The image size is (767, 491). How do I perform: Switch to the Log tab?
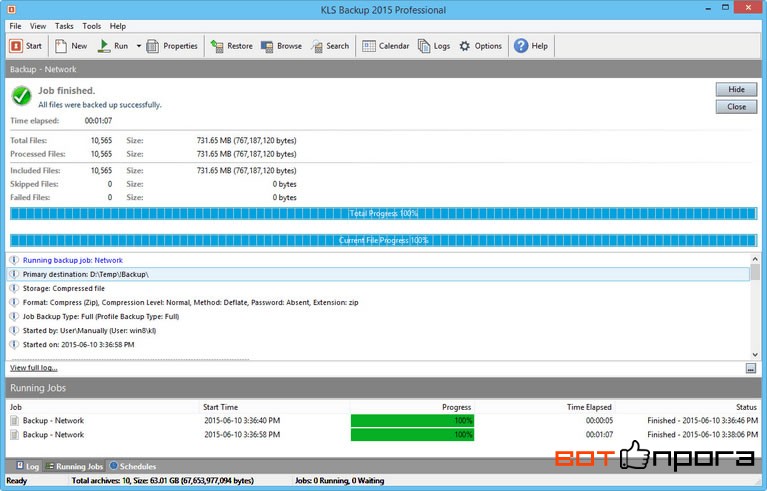tap(27, 466)
